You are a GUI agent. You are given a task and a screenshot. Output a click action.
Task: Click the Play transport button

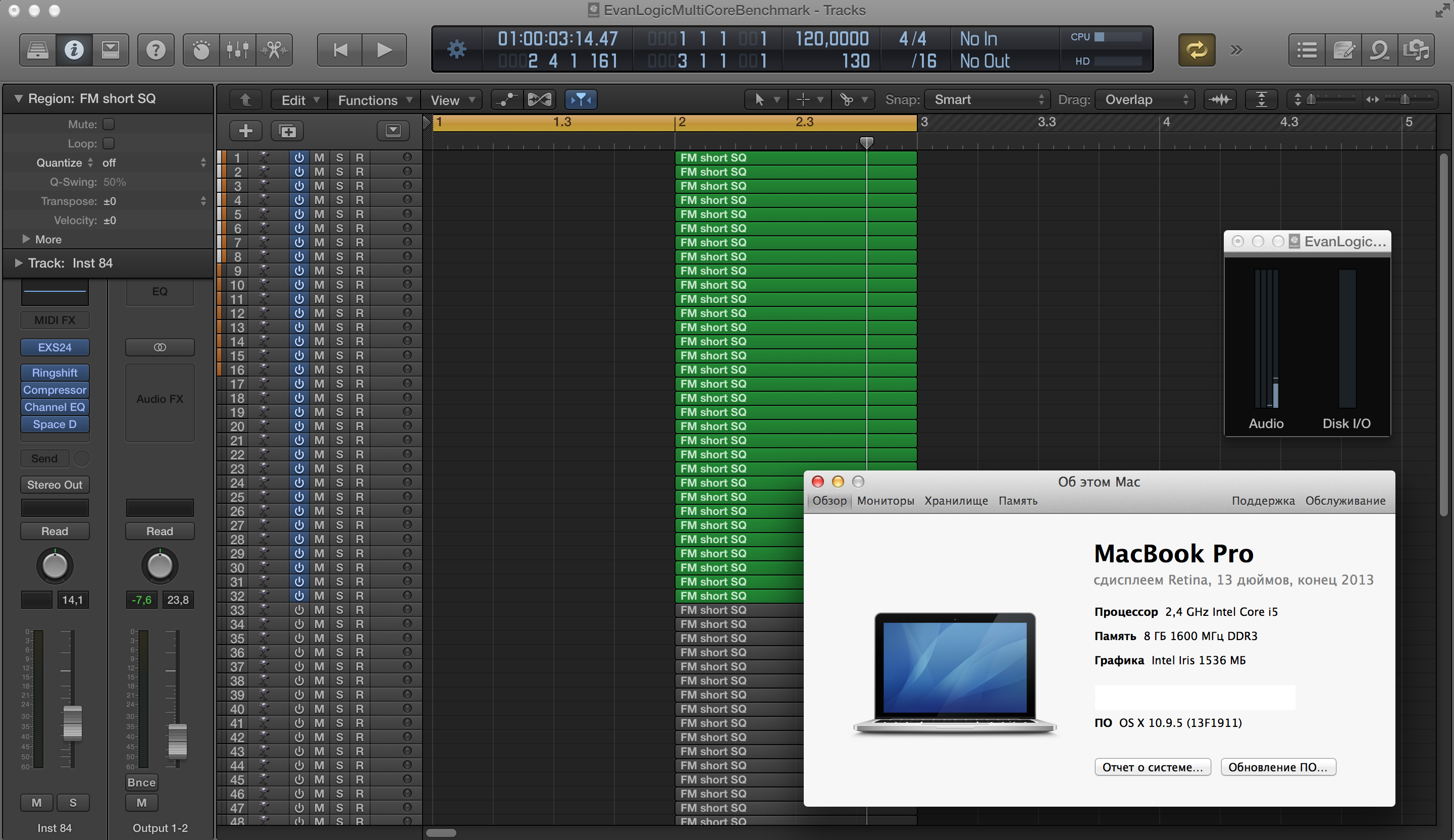(384, 50)
